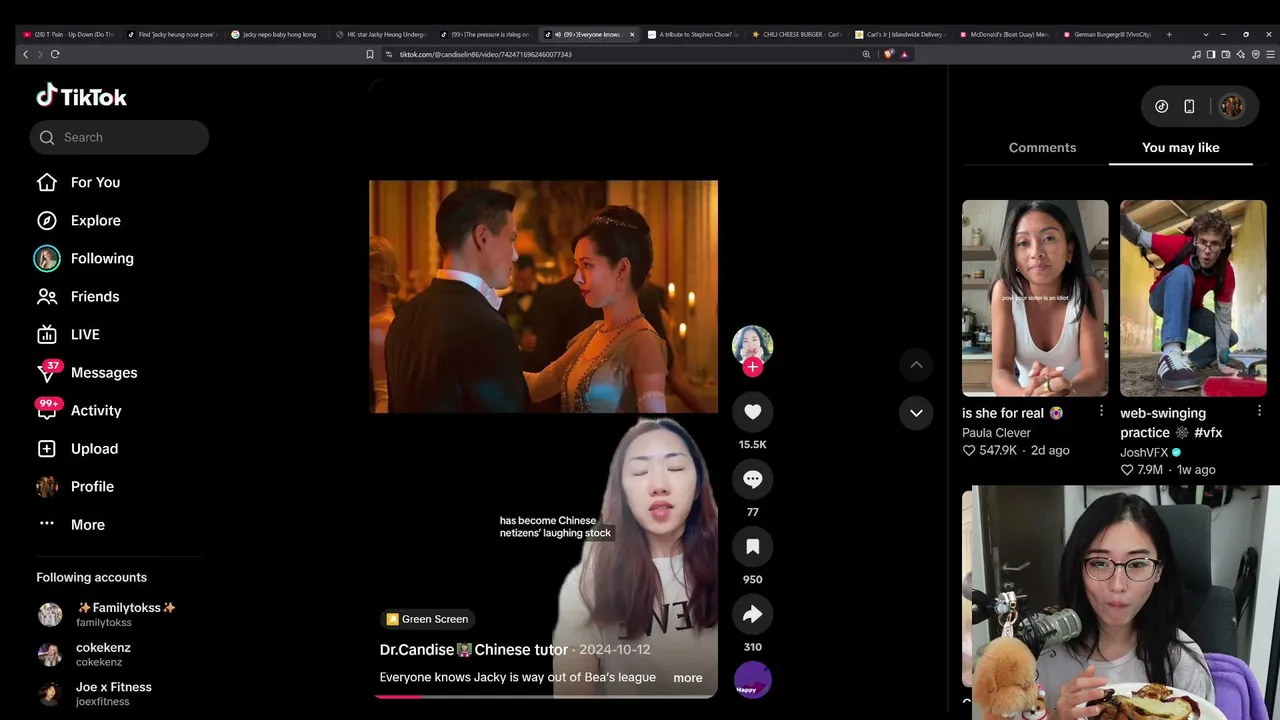The width and height of the screenshot is (1280, 720).
Task: Open Messages in the sidebar
Action: coord(86,372)
